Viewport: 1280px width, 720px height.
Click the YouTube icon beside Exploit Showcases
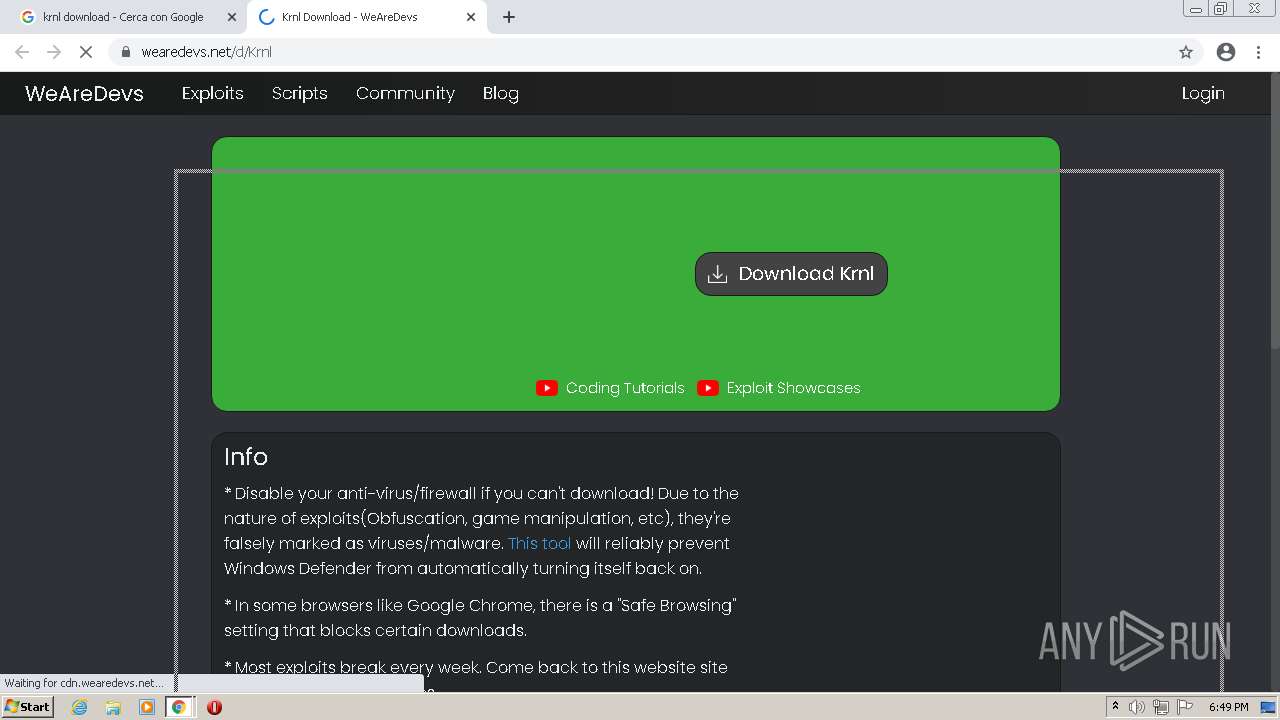tap(708, 388)
